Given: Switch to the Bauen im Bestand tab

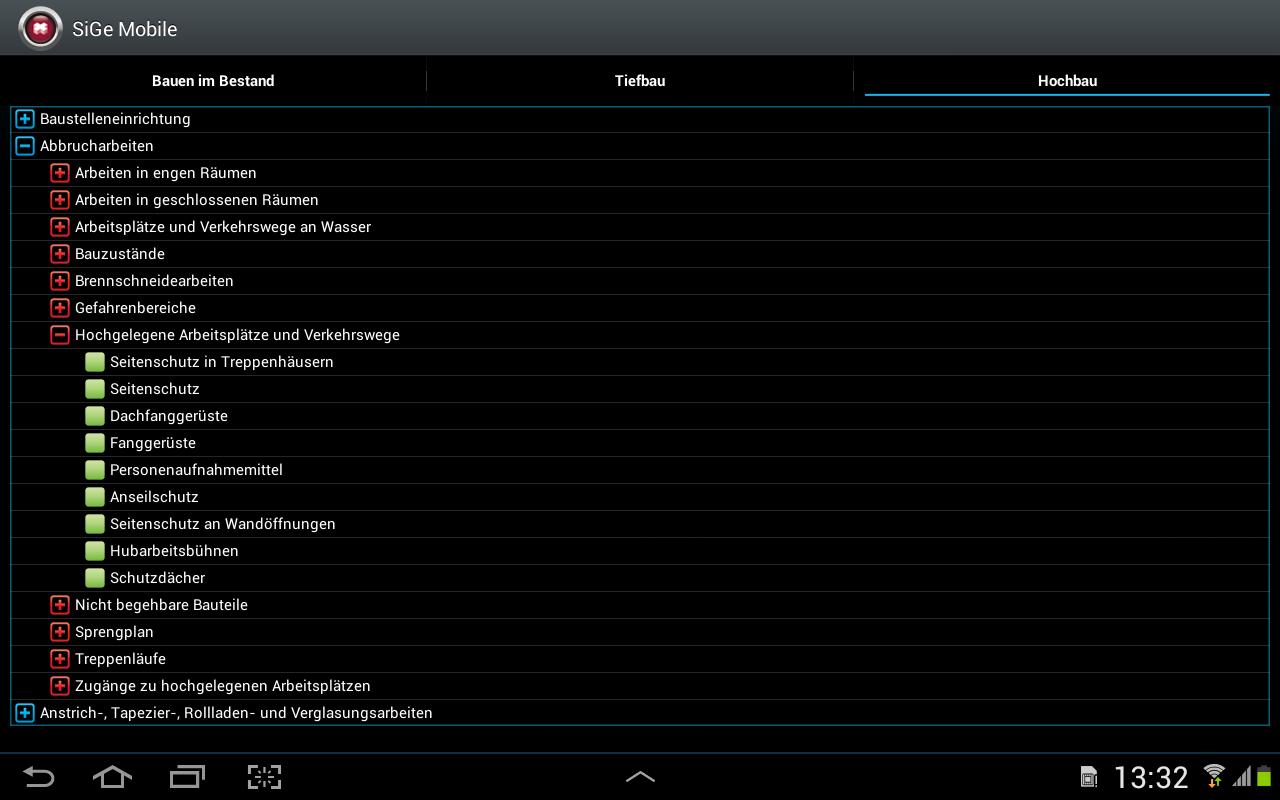Looking at the screenshot, I should [213, 81].
